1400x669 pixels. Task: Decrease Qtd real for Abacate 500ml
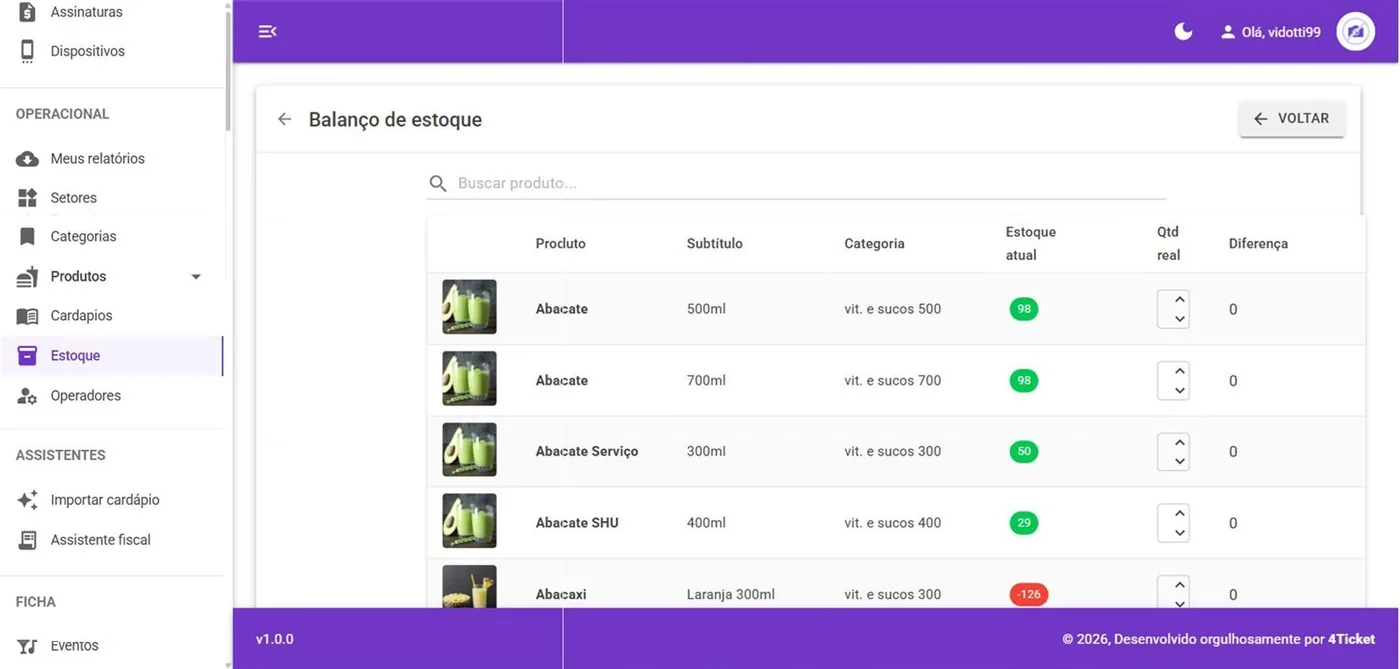(1180, 319)
